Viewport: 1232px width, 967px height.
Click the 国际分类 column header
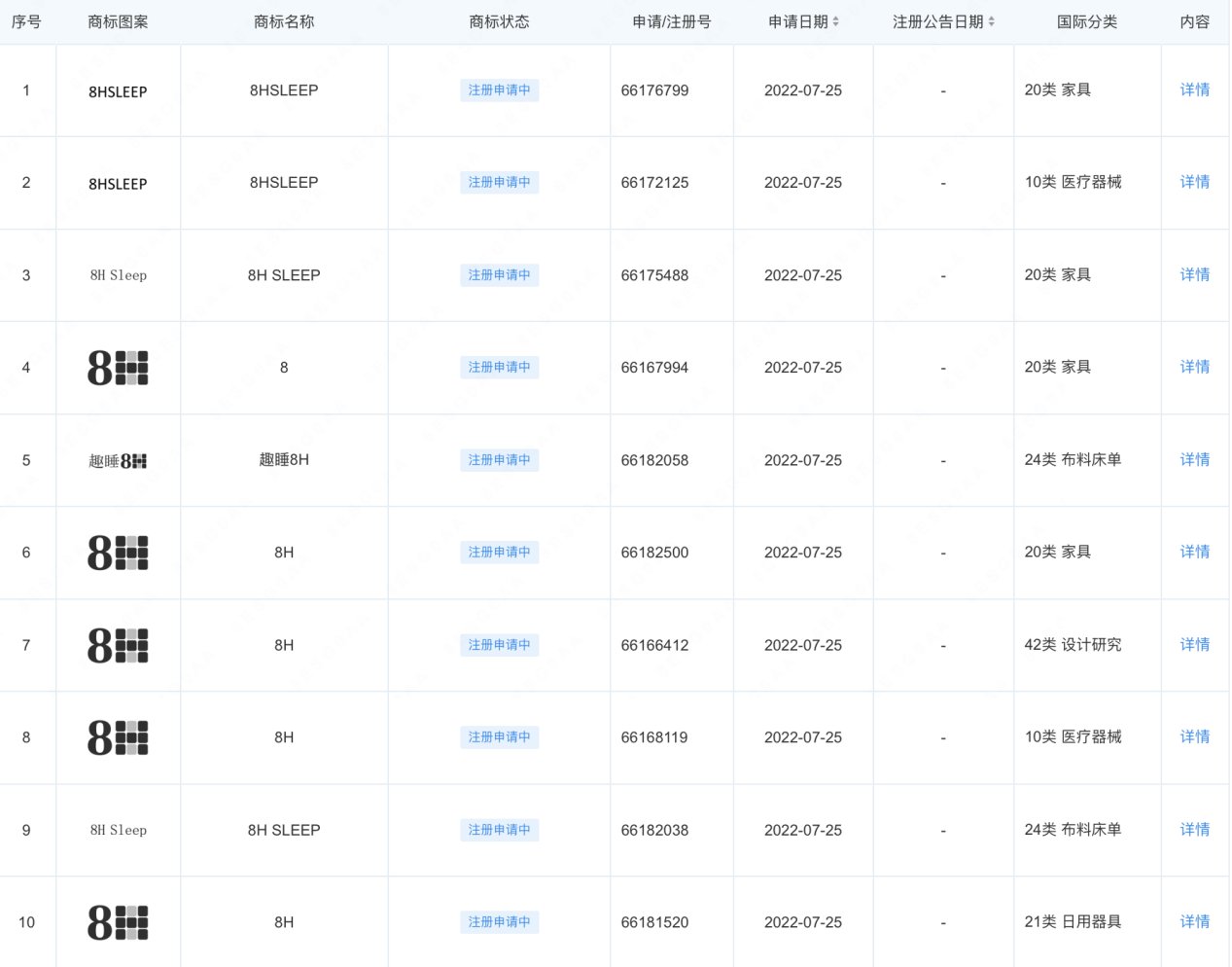pyautogui.click(x=1086, y=21)
